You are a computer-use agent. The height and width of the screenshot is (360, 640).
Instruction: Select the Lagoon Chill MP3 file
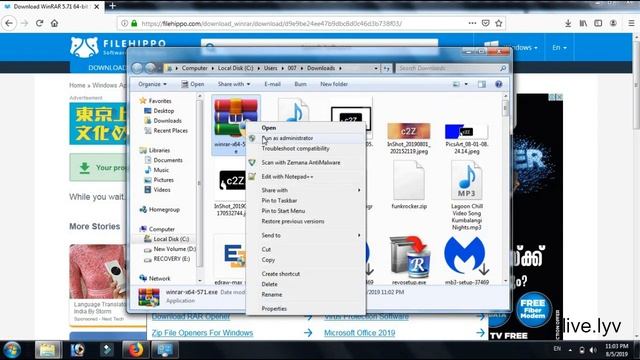tap(467, 195)
